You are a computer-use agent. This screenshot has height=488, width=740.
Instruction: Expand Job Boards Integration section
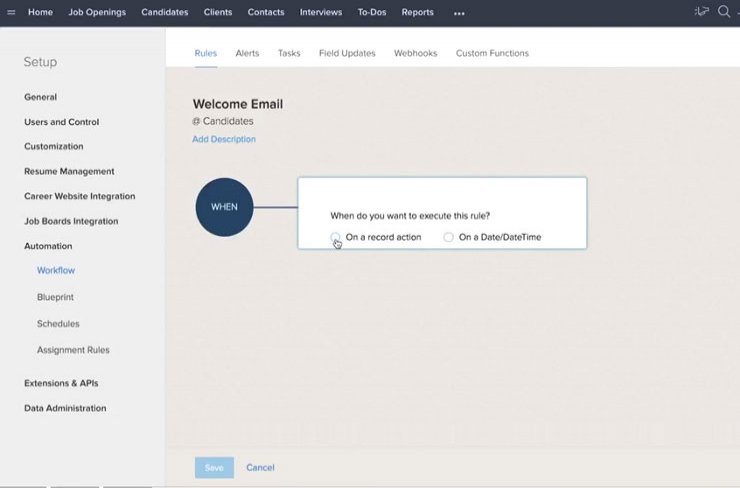[71, 221]
